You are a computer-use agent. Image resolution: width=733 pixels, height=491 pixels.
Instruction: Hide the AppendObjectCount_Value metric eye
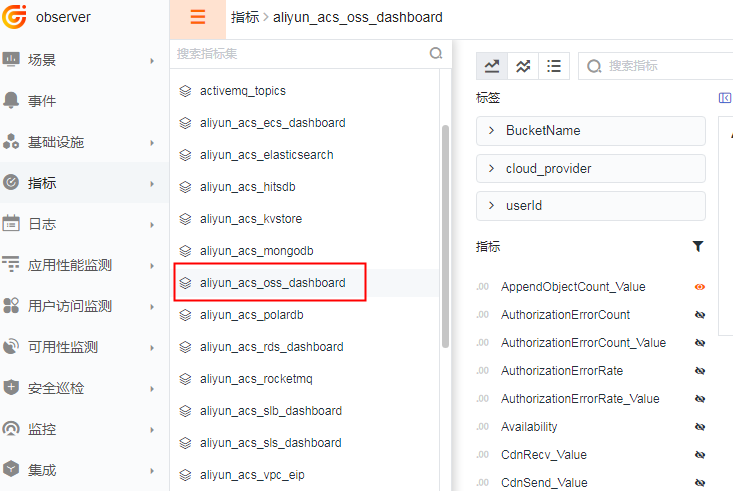point(700,287)
